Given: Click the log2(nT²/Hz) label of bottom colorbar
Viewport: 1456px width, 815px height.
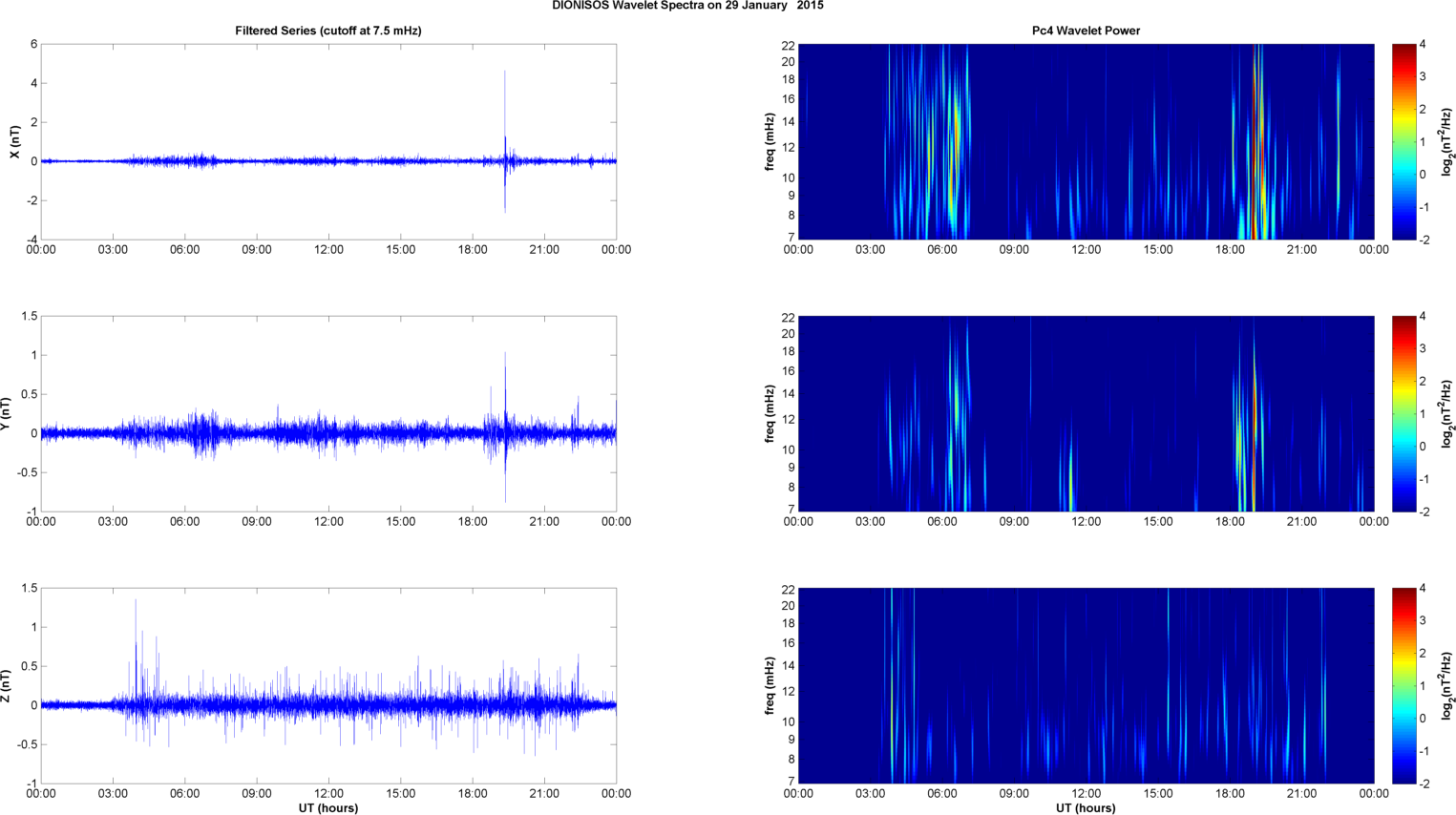Looking at the screenshot, I should click(1447, 686).
